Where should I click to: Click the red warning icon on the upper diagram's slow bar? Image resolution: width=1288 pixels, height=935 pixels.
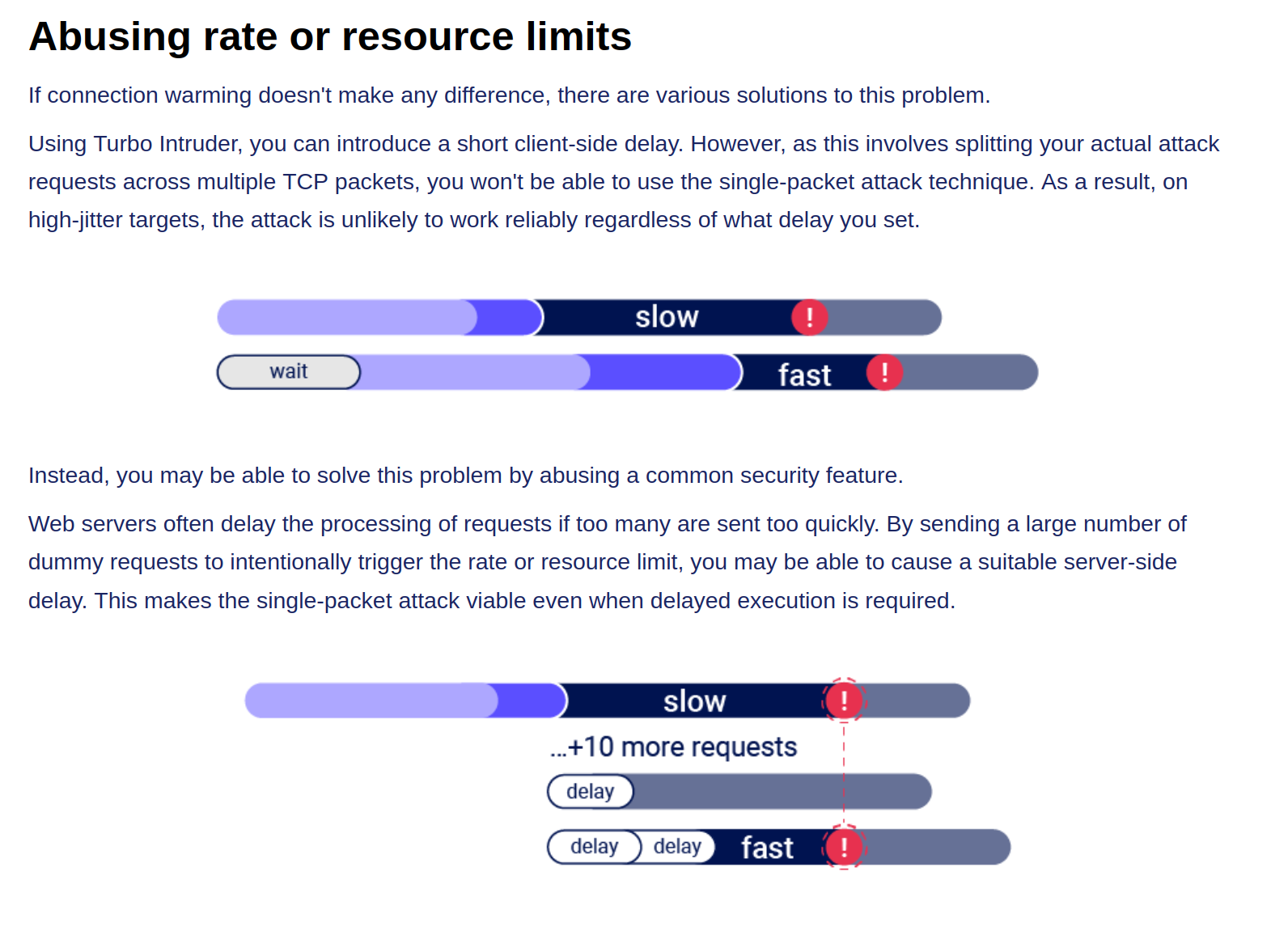tap(809, 317)
